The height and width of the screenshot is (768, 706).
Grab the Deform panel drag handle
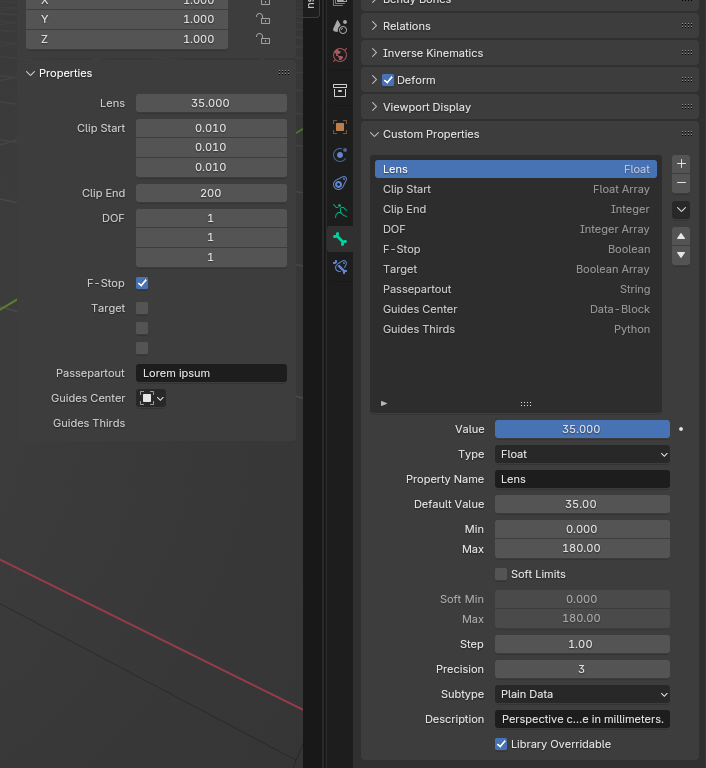(x=687, y=80)
